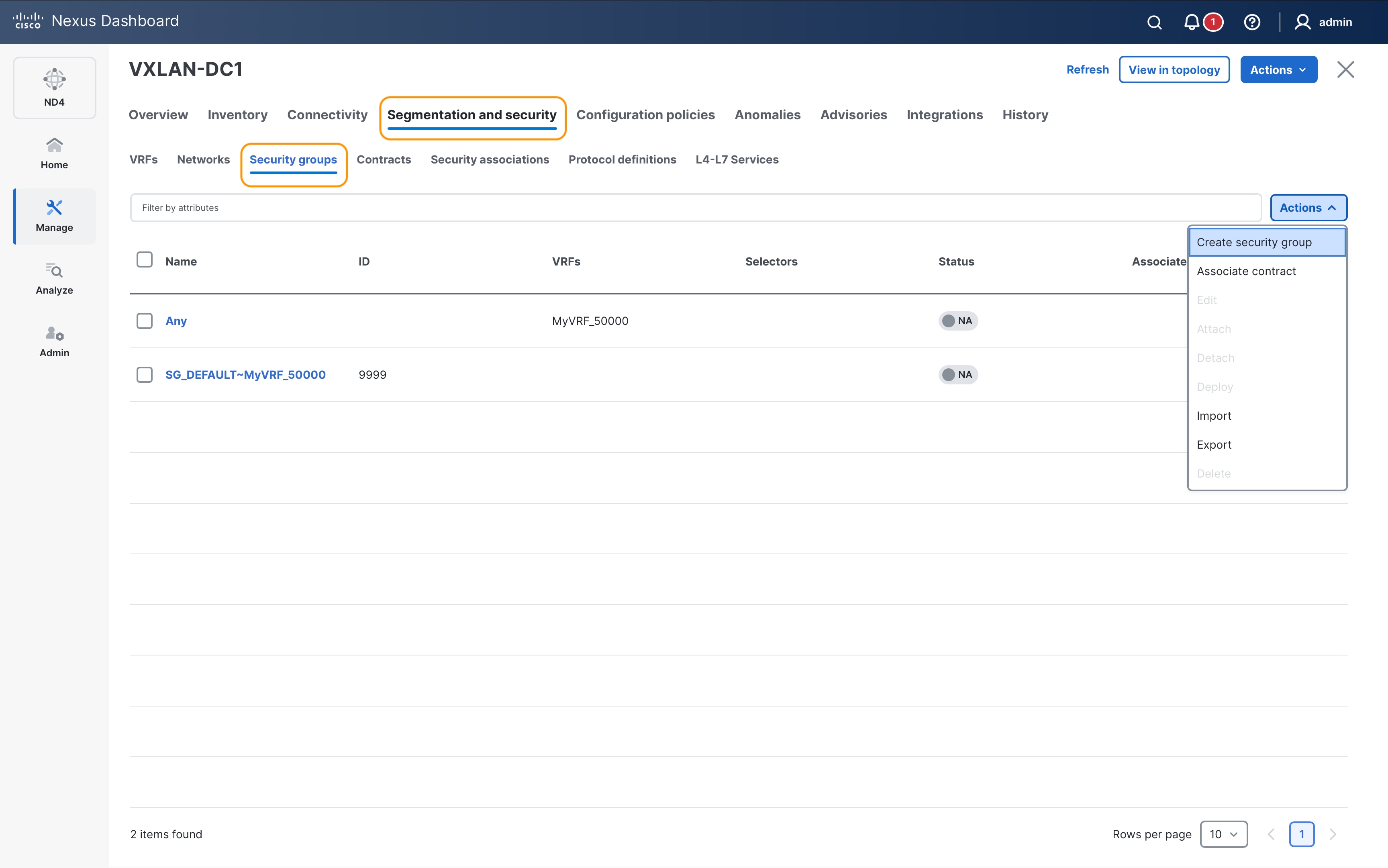
Task: Sort by VRFs column header
Action: pos(566,262)
